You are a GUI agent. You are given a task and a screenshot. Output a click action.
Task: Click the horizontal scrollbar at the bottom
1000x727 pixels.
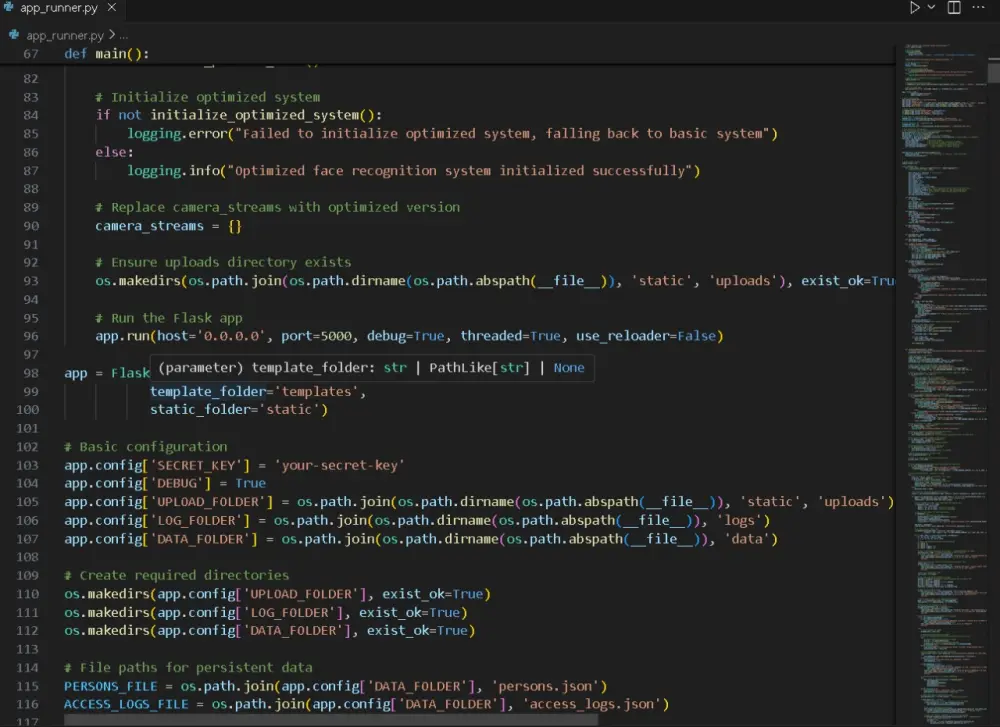tap(332, 720)
